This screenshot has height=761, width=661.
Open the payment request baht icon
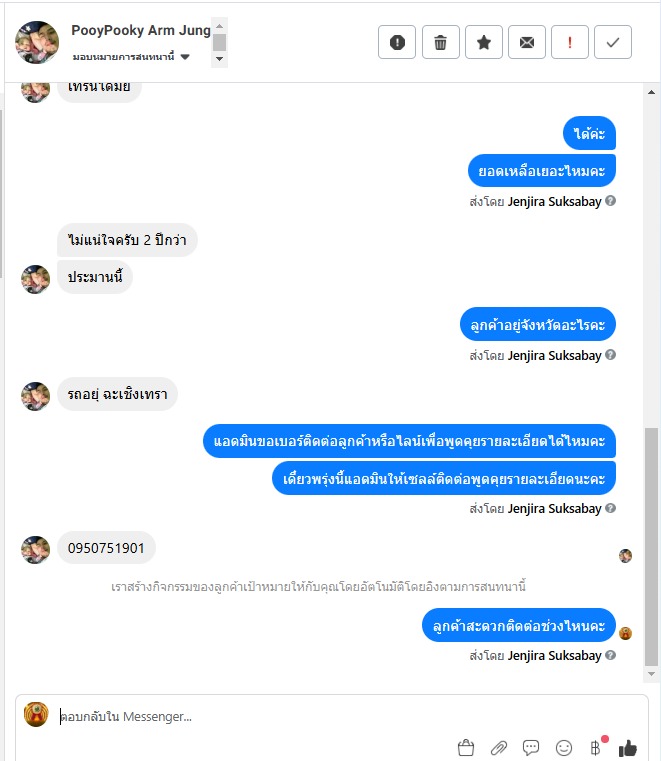(596, 747)
